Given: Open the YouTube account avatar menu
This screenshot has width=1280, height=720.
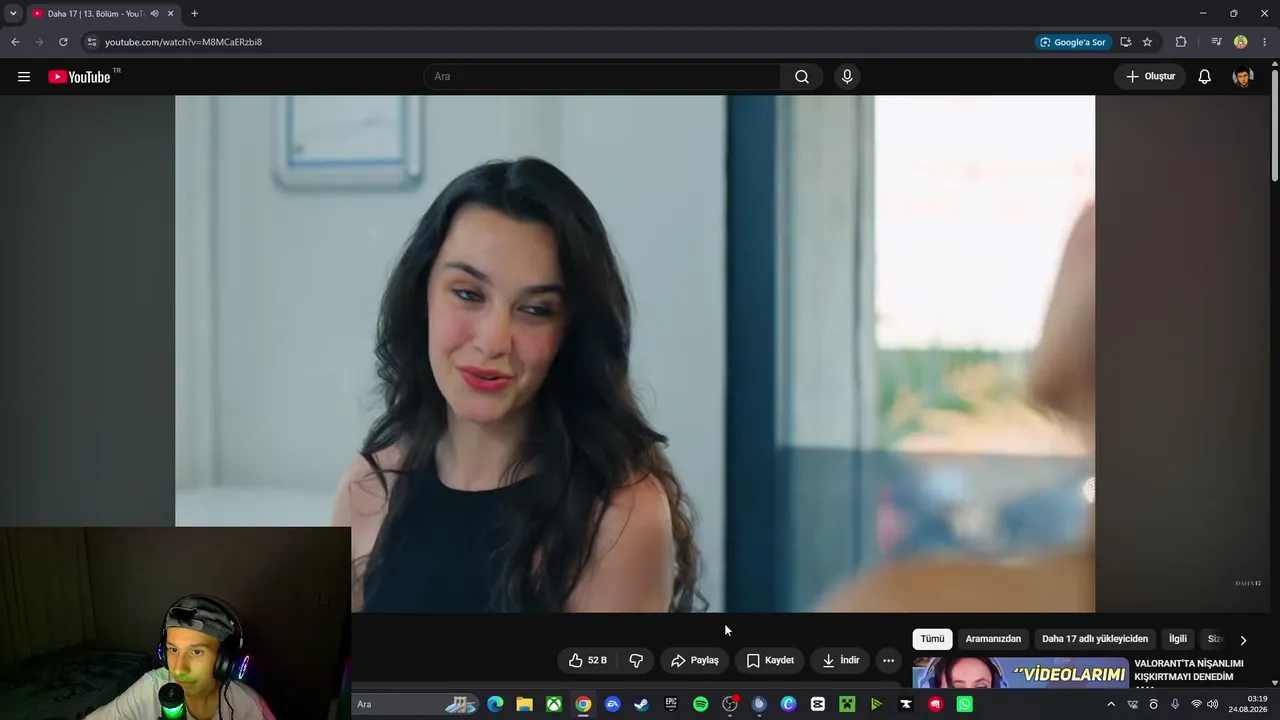Looking at the screenshot, I should pyautogui.click(x=1243, y=77).
